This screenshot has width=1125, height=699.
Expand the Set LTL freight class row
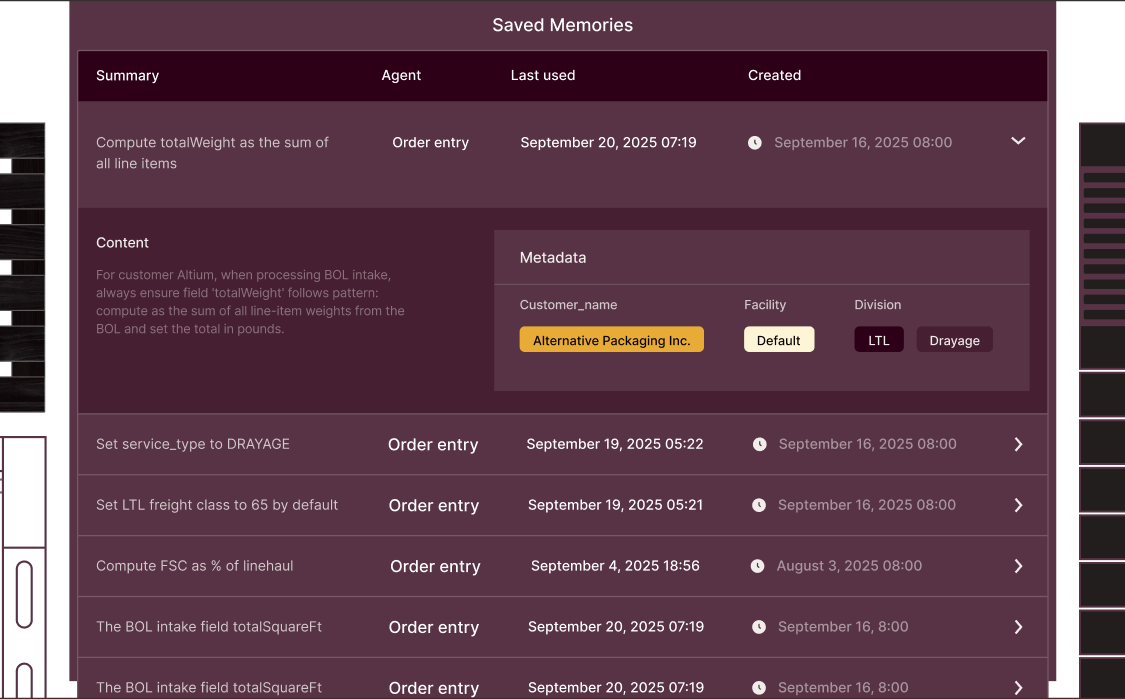click(x=1018, y=506)
